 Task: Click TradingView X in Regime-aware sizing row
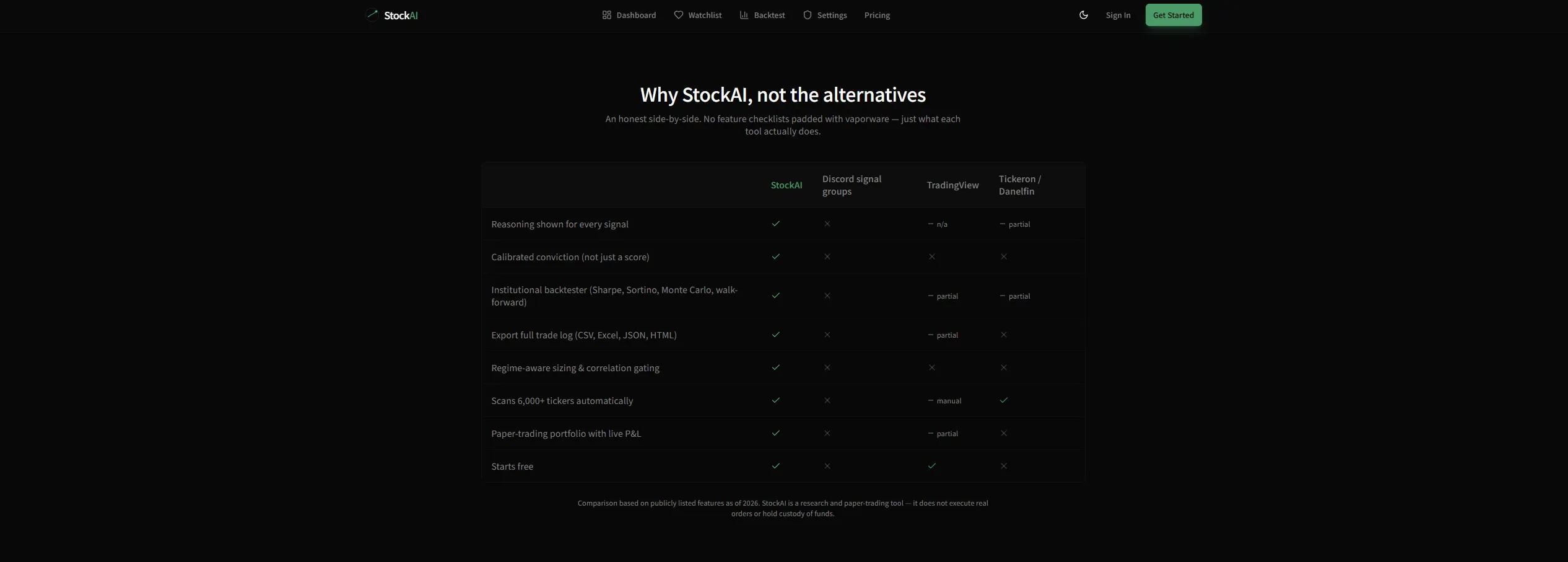(x=932, y=367)
